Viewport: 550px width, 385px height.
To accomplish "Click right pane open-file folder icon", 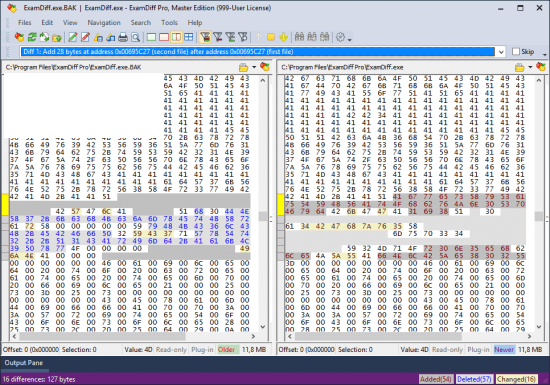I will (x=519, y=67).
